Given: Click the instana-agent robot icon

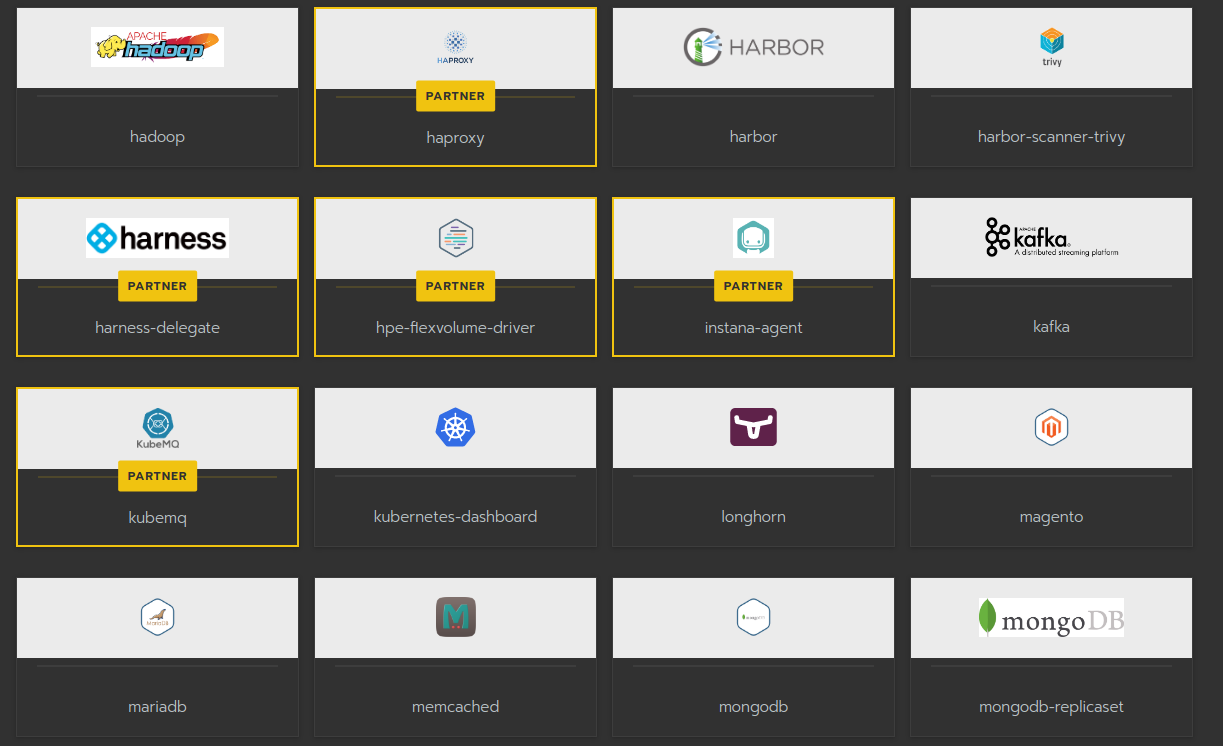Looking at the screenshot, I should tap(753, 238).
